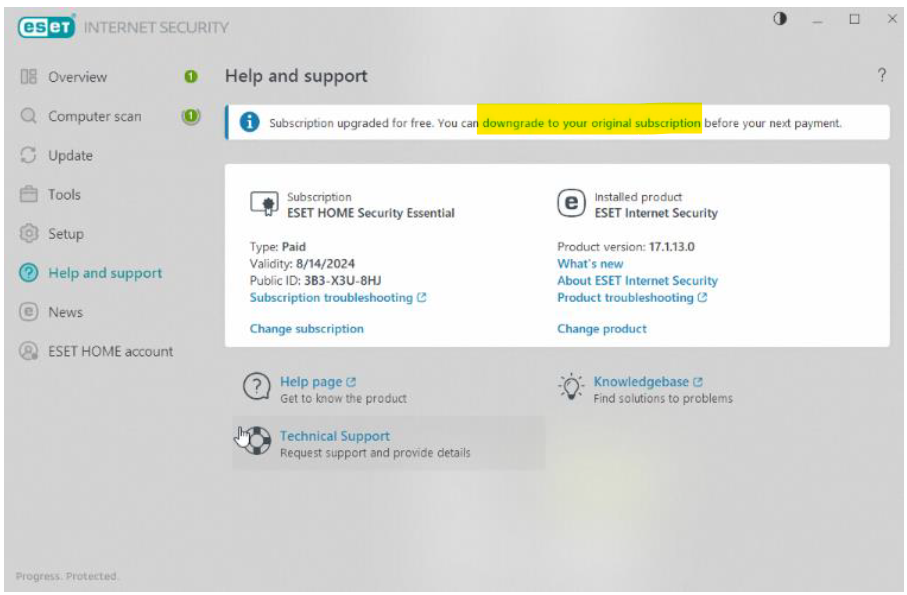Click the Change product link
This screenshot has height=595, width=907.
(x=601, y=329)
